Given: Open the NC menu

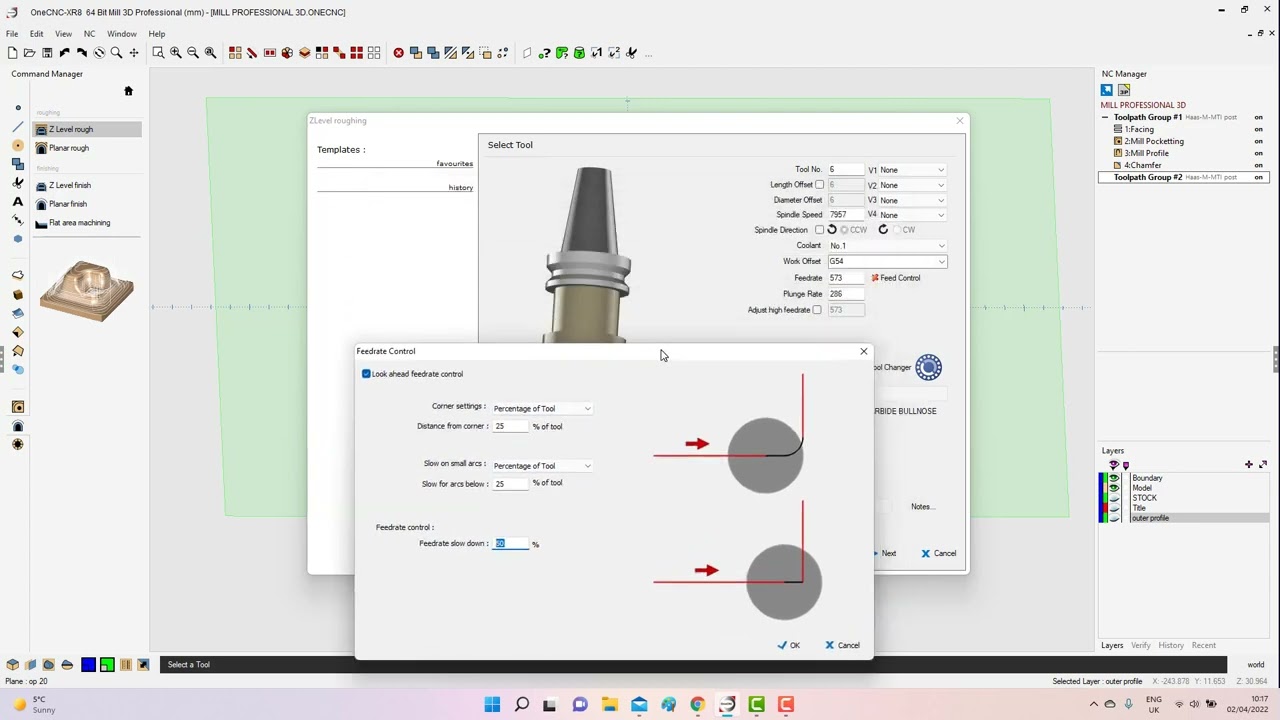Looking at the screenshot, I should click(x=89, y=34).
